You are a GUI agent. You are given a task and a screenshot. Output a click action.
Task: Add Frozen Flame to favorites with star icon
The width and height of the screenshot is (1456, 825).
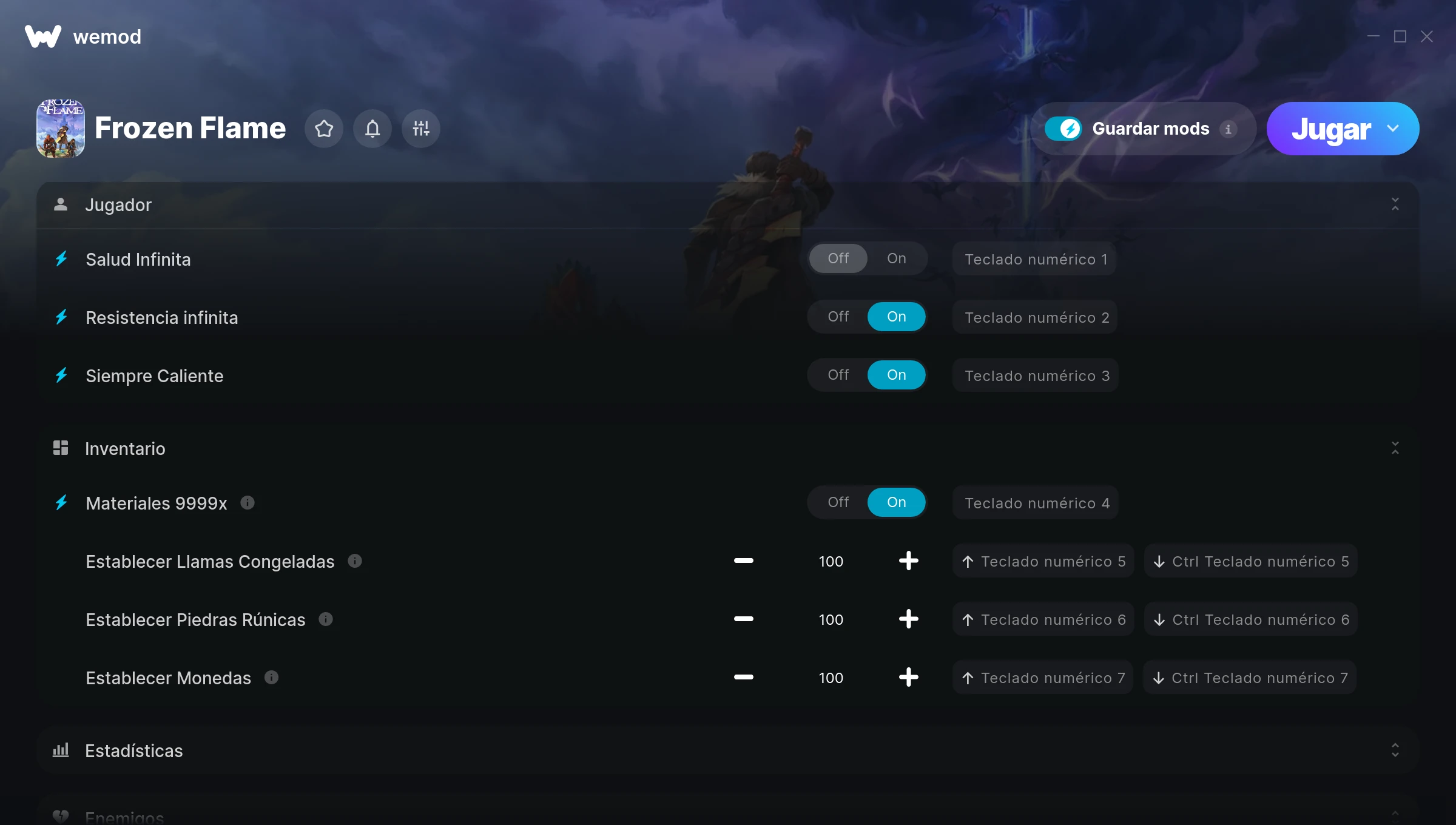324,129
